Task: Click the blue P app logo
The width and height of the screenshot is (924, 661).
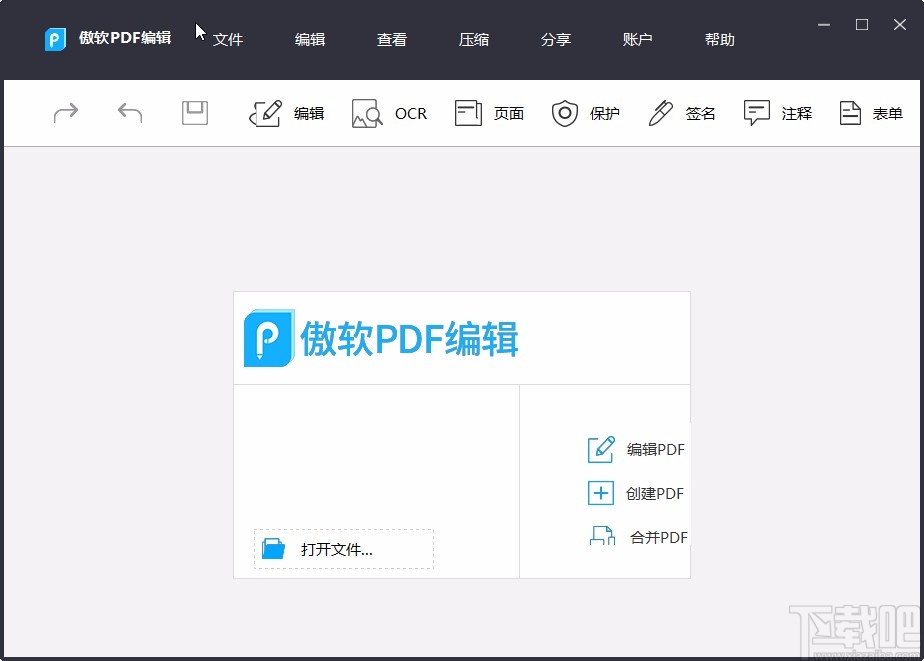Action: (x=55, y=40)
